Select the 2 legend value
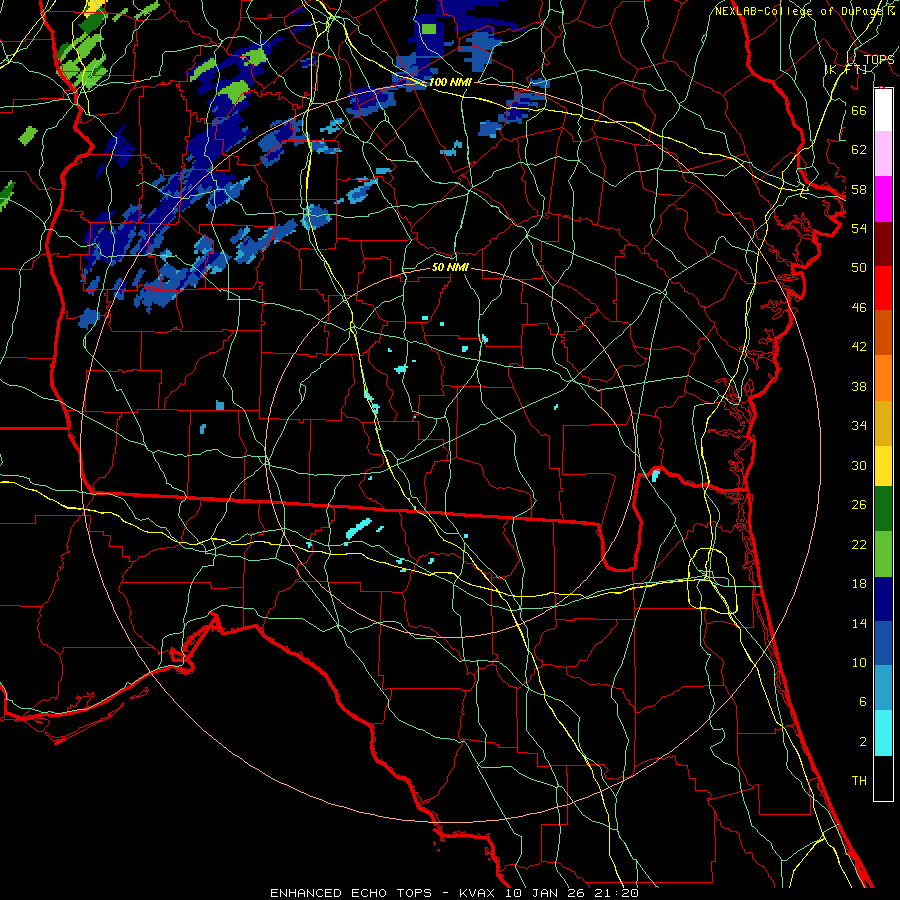The width and height of the screenshot is (900, 900). (862, 742)
